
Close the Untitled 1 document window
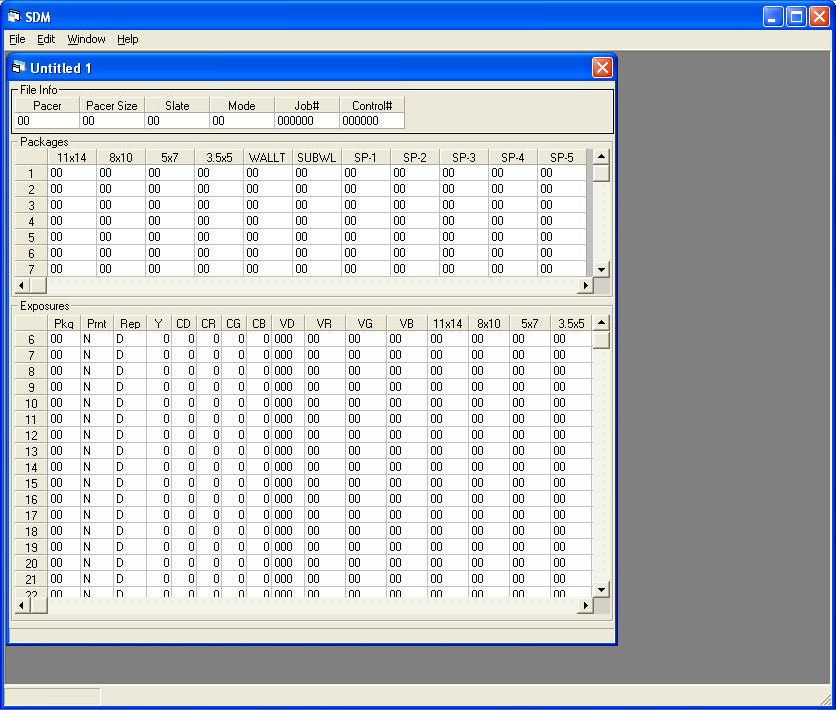pyautogui.click(x=602, y=68)
